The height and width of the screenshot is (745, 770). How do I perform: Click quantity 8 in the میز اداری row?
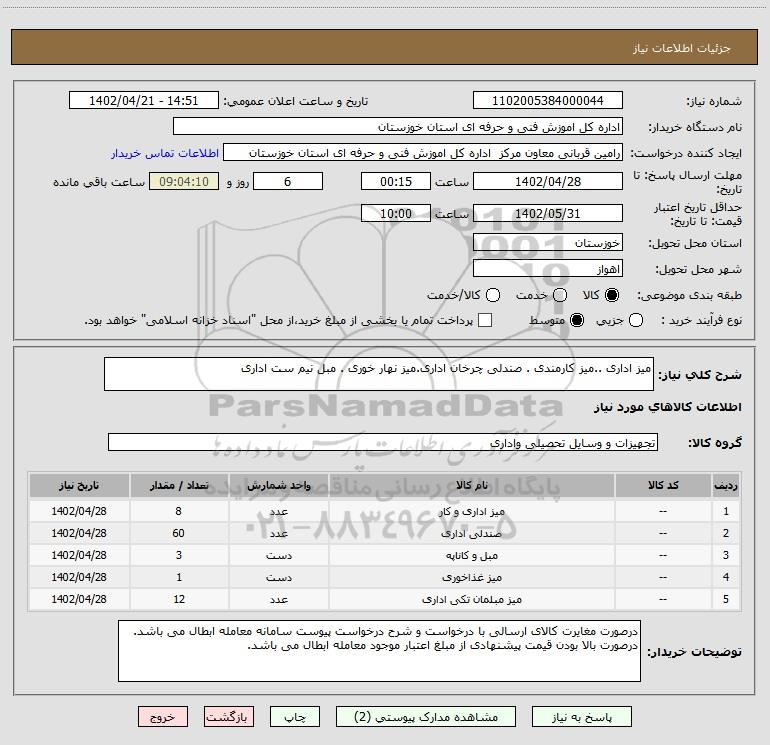[179, 511]
